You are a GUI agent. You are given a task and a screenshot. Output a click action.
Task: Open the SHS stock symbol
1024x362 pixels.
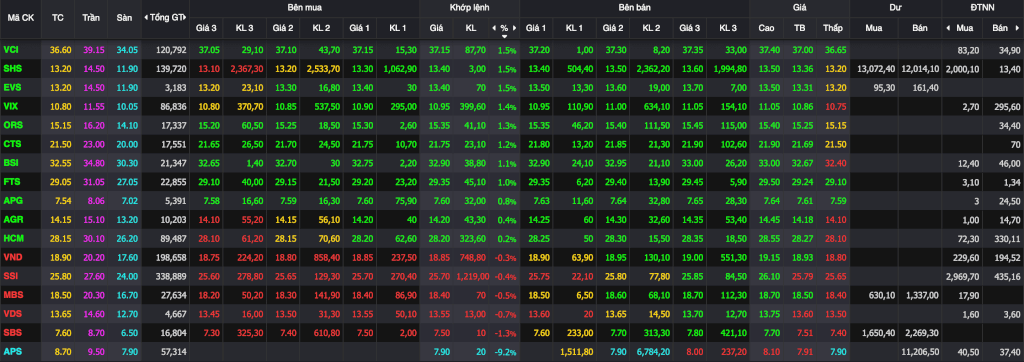tap(12, 68)
